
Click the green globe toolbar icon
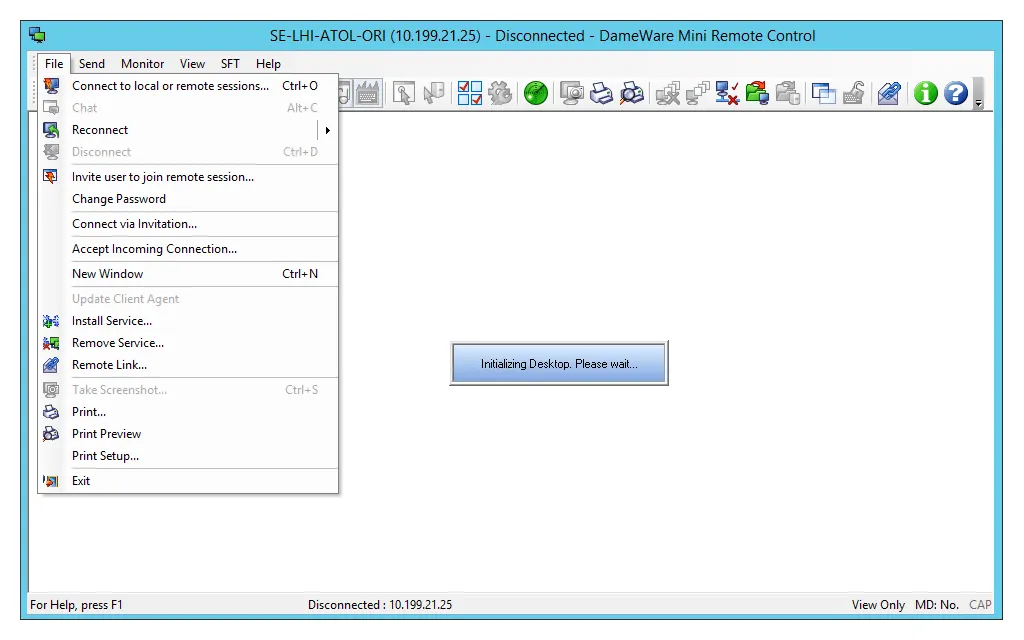tap(537, 93)
